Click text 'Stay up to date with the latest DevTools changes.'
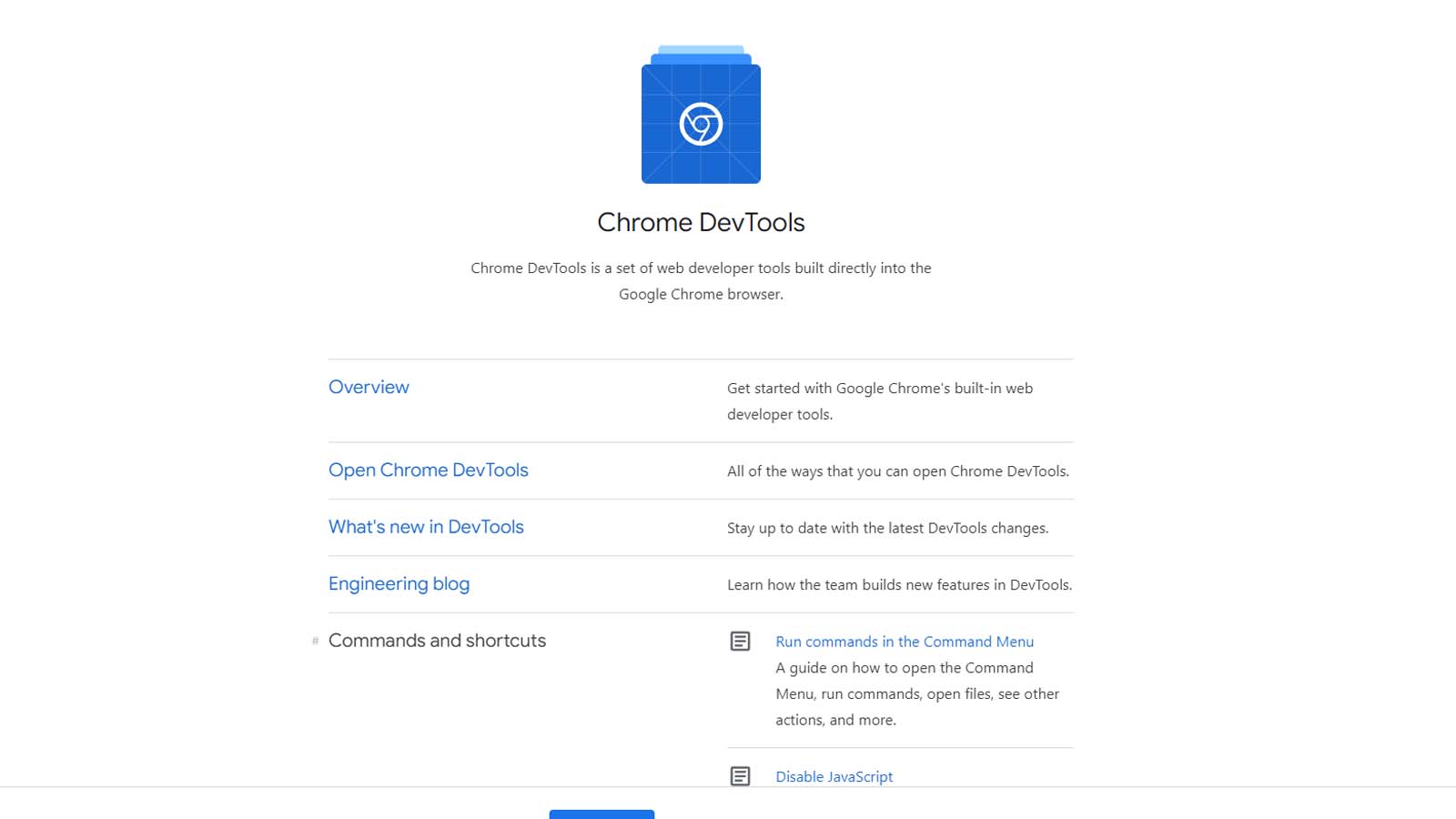The height and width of the screenshot is (819, 1456). (x=888, y=528)
